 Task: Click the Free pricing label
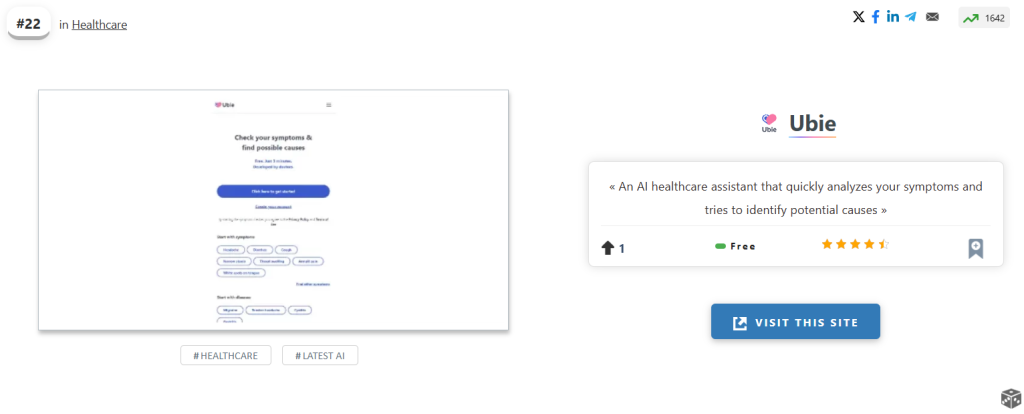pyautogui.click(x=735, y=246)
